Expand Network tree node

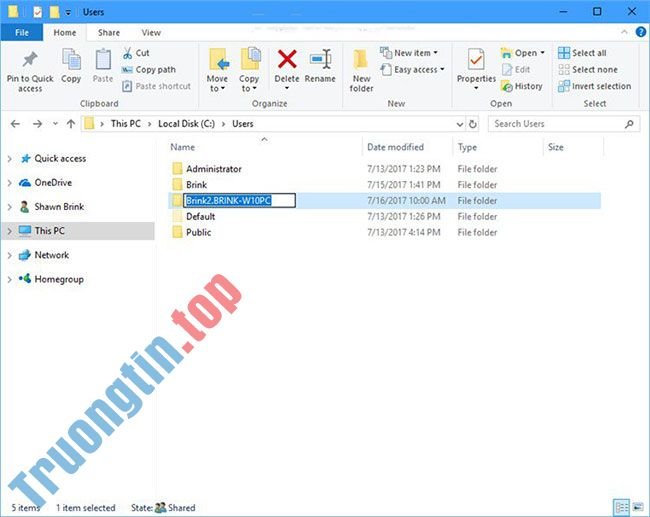[10, 255]
